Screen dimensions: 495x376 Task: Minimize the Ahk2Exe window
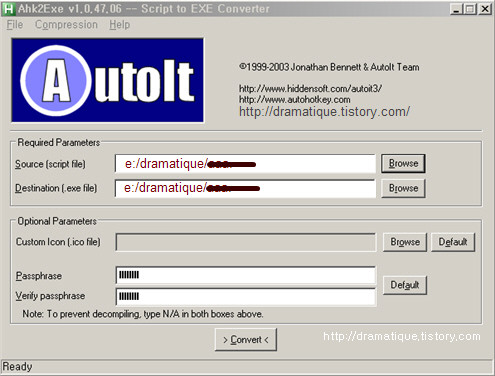coord(456,9)
